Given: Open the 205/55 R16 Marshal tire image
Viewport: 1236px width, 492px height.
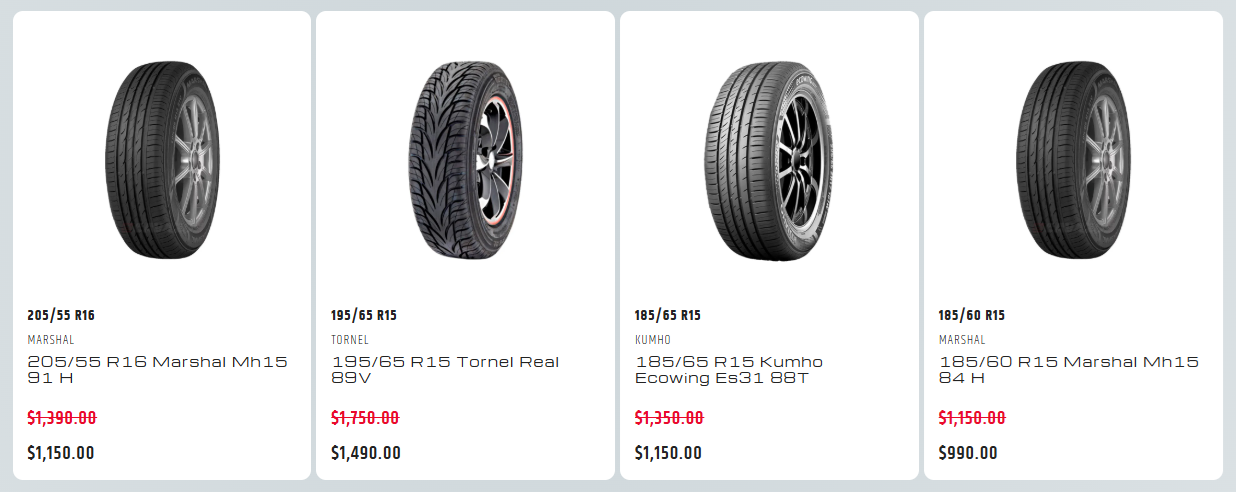Looking at the screenshot, I should click(x=161, y=160).
